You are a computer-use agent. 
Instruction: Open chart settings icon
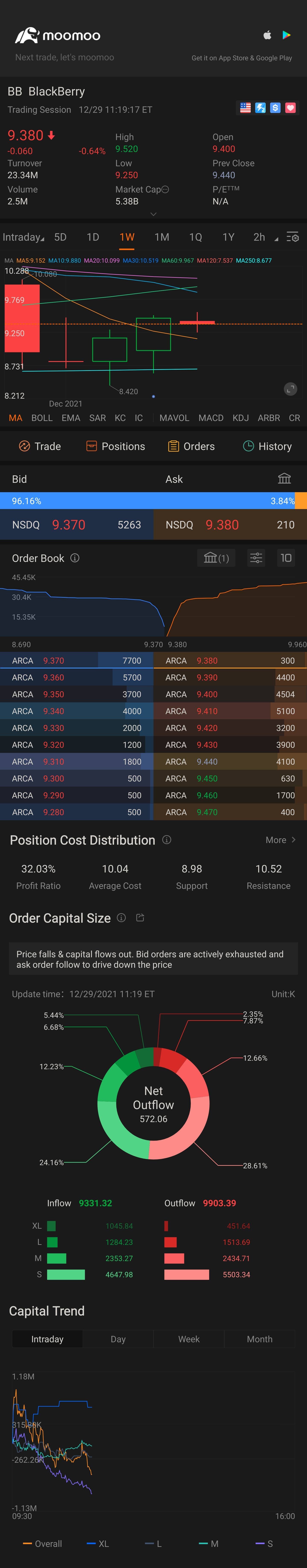tap(292, 237)
